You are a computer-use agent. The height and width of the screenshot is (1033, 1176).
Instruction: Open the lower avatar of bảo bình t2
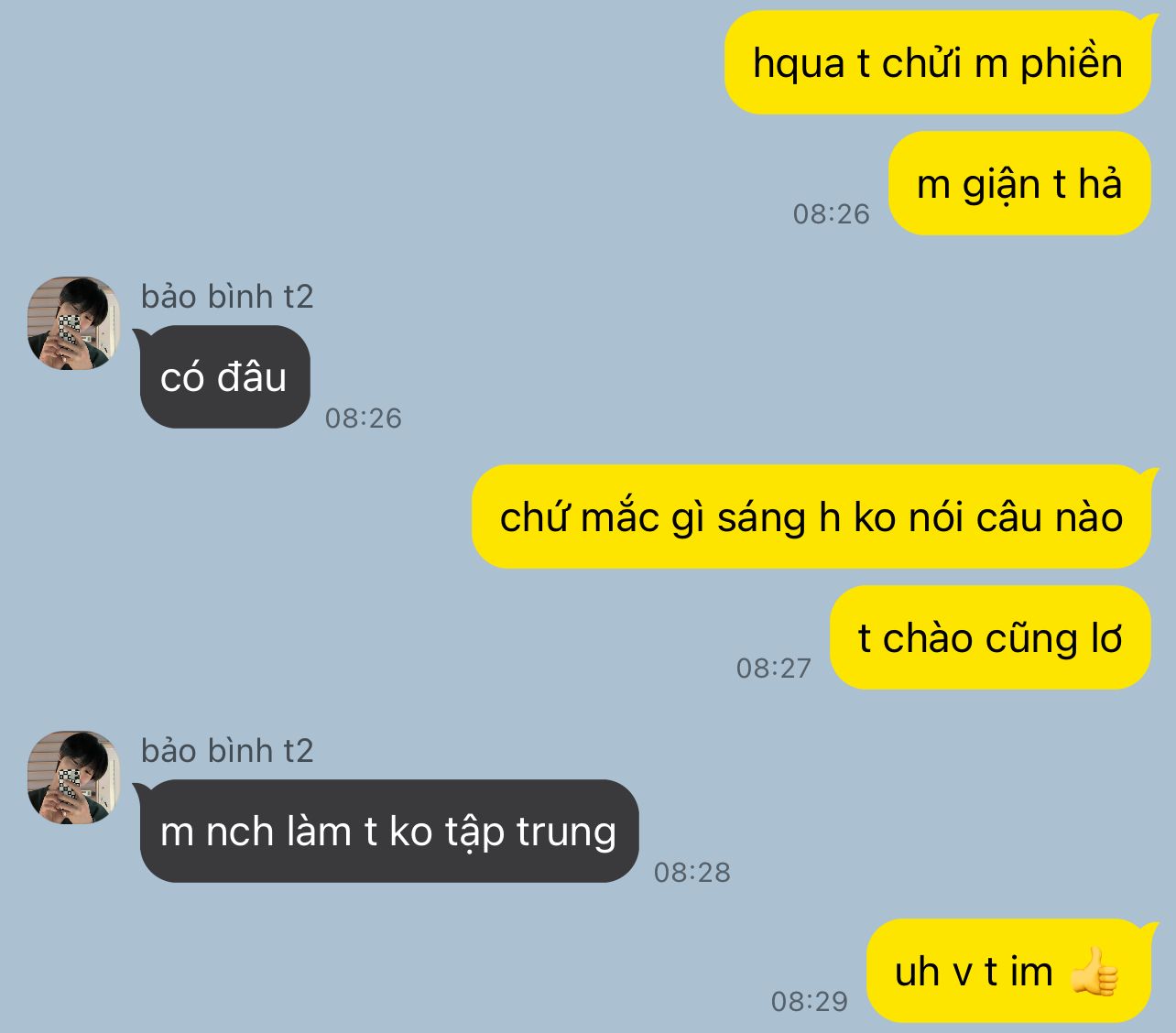73,777
